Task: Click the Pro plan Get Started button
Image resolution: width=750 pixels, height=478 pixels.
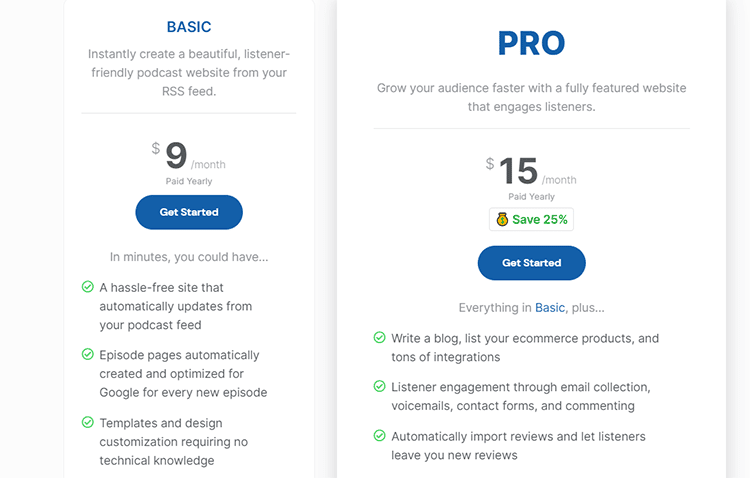Action: tap(531, 263)
